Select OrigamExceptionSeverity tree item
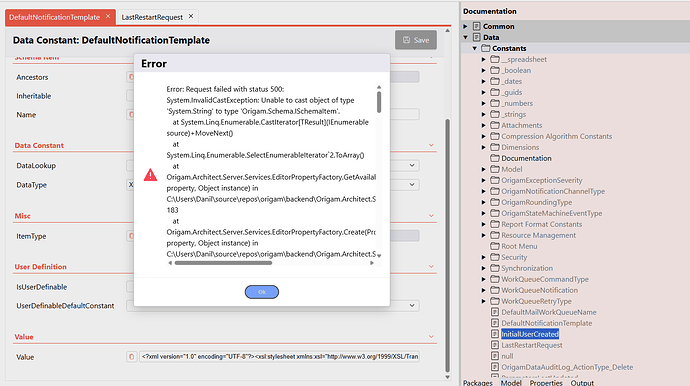This screenshot has width=690, height=386. 542,180
